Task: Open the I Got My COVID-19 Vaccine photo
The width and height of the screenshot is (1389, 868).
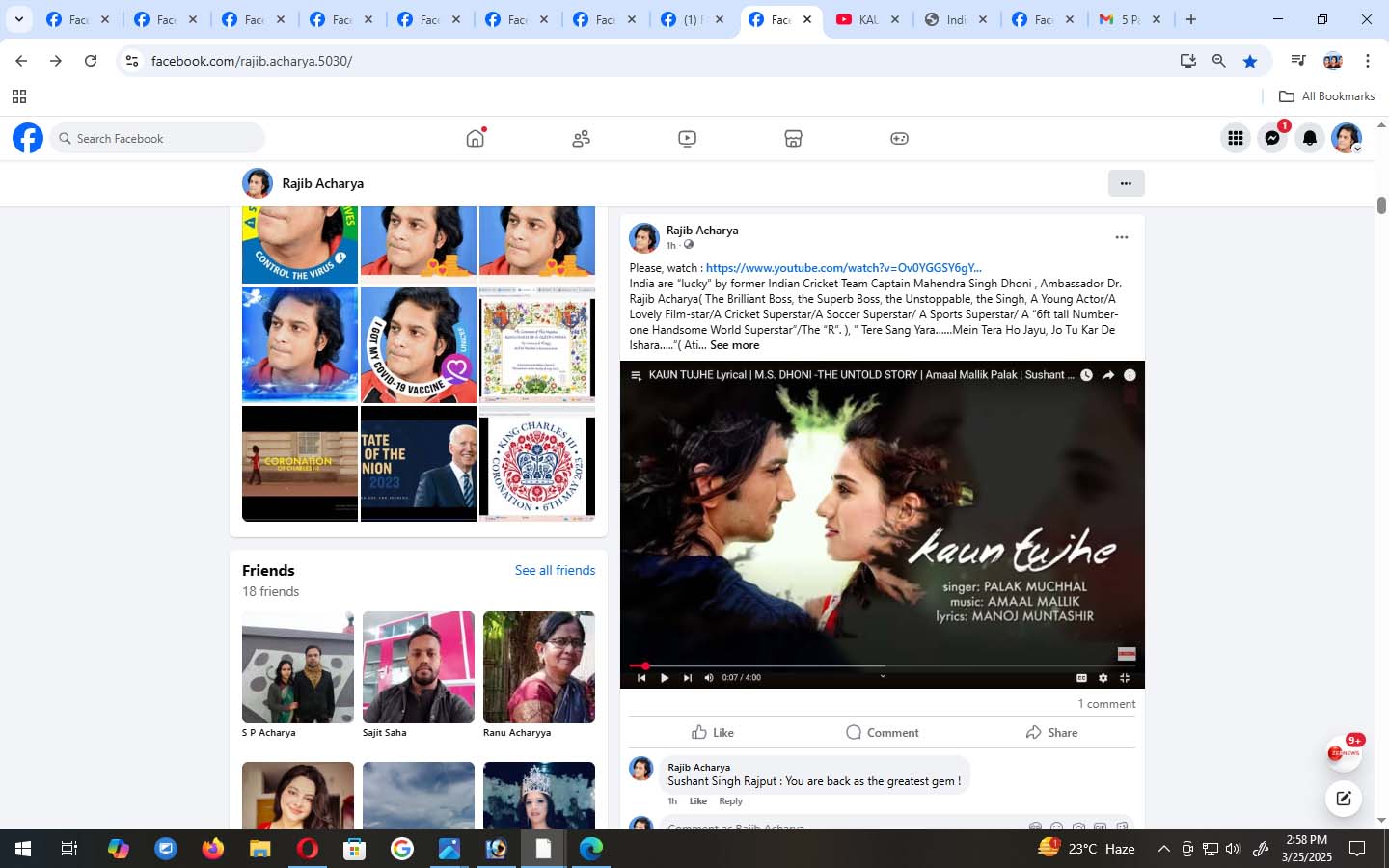Action: click(419, 345)
